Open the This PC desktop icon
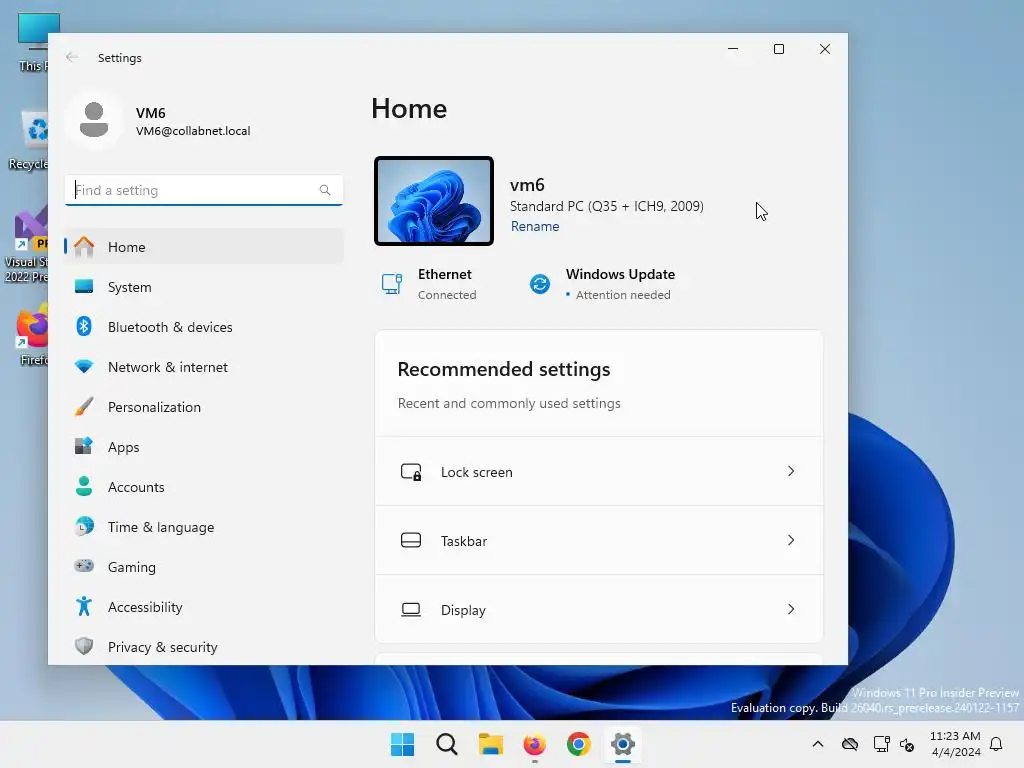Image resolution: width=1024 pixels, height=768 pixels. (35, 42)
